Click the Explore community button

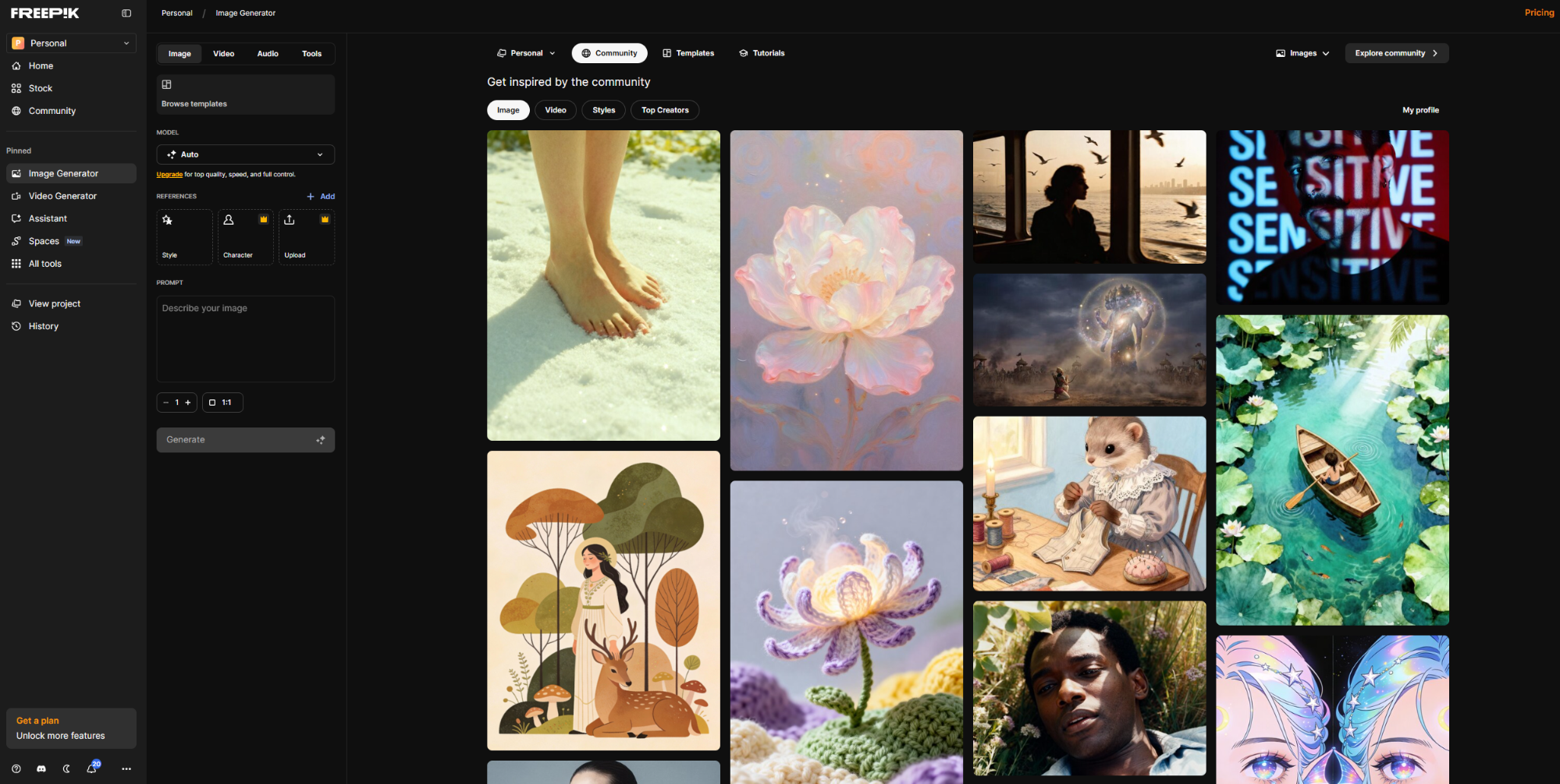[1396, 52]
